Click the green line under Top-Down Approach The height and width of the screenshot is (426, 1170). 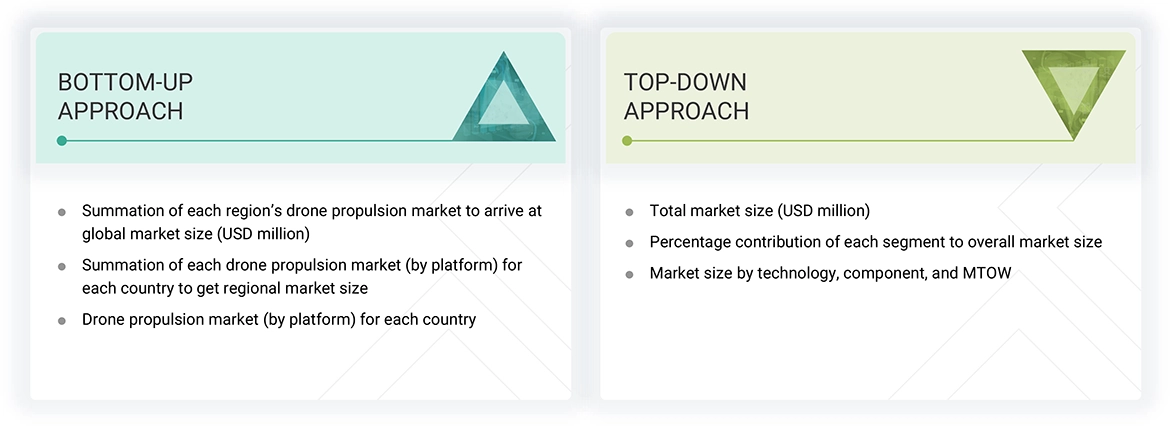tap(850, 141)
